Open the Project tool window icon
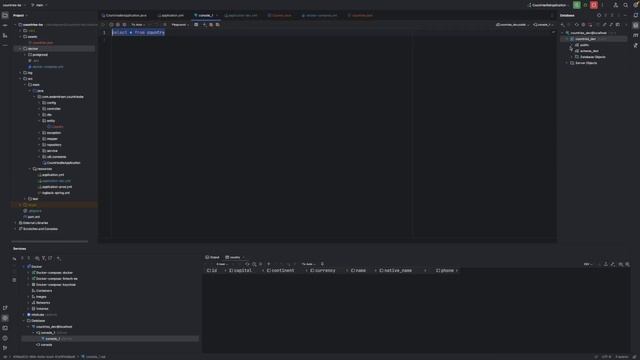 click(x=5, y=15)
